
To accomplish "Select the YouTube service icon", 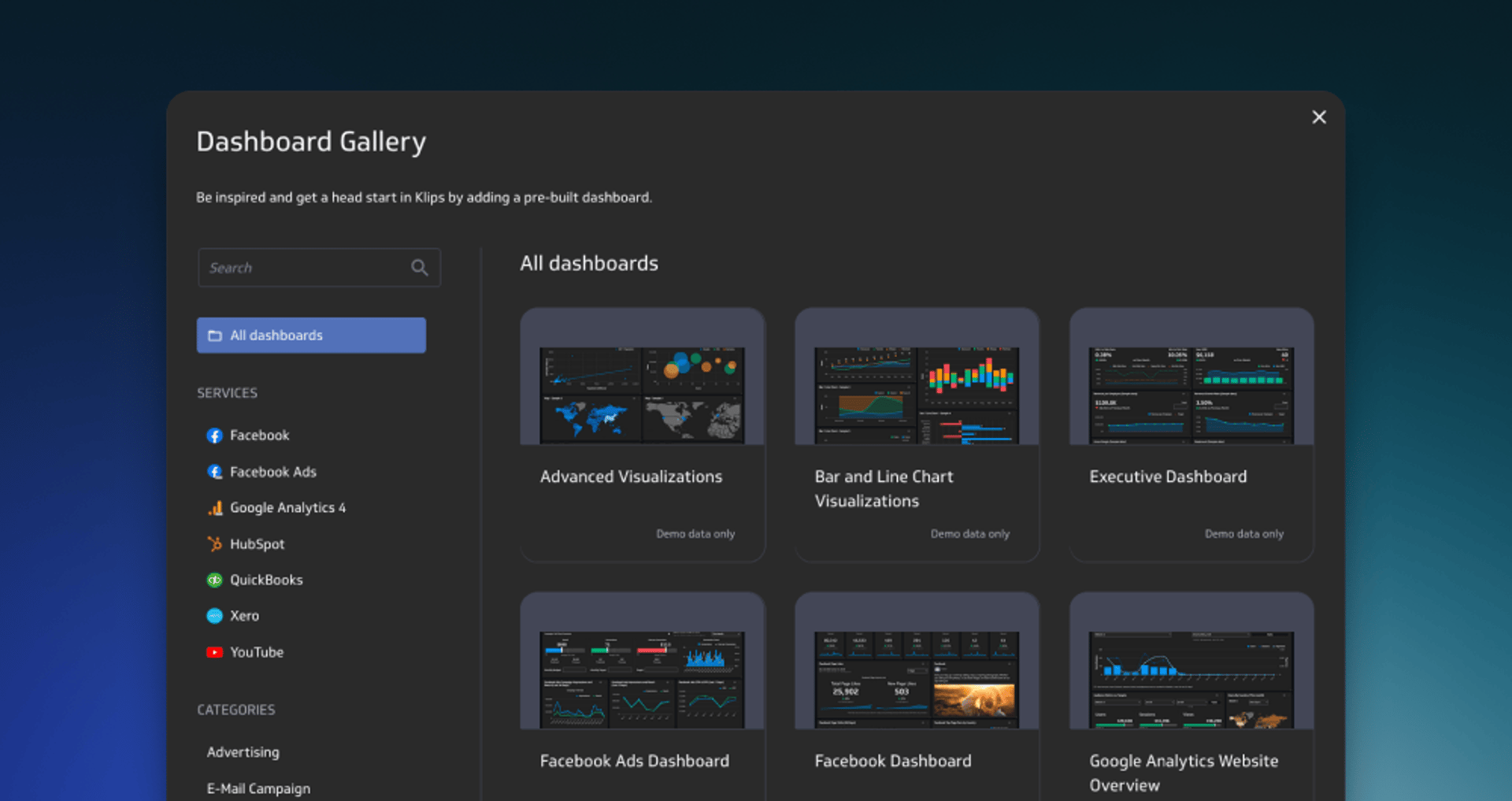I will tap(214, 652).
